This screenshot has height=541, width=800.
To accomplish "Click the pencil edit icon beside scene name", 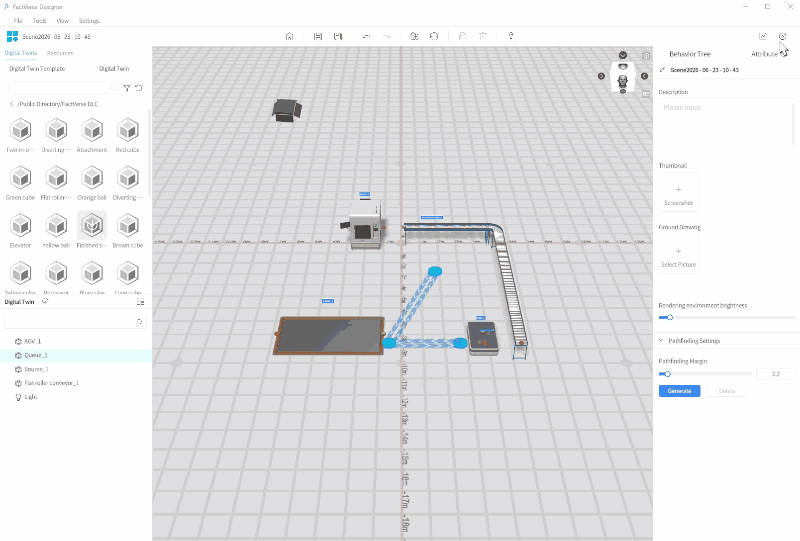I will pyautogui.click(x=663, y=69).
